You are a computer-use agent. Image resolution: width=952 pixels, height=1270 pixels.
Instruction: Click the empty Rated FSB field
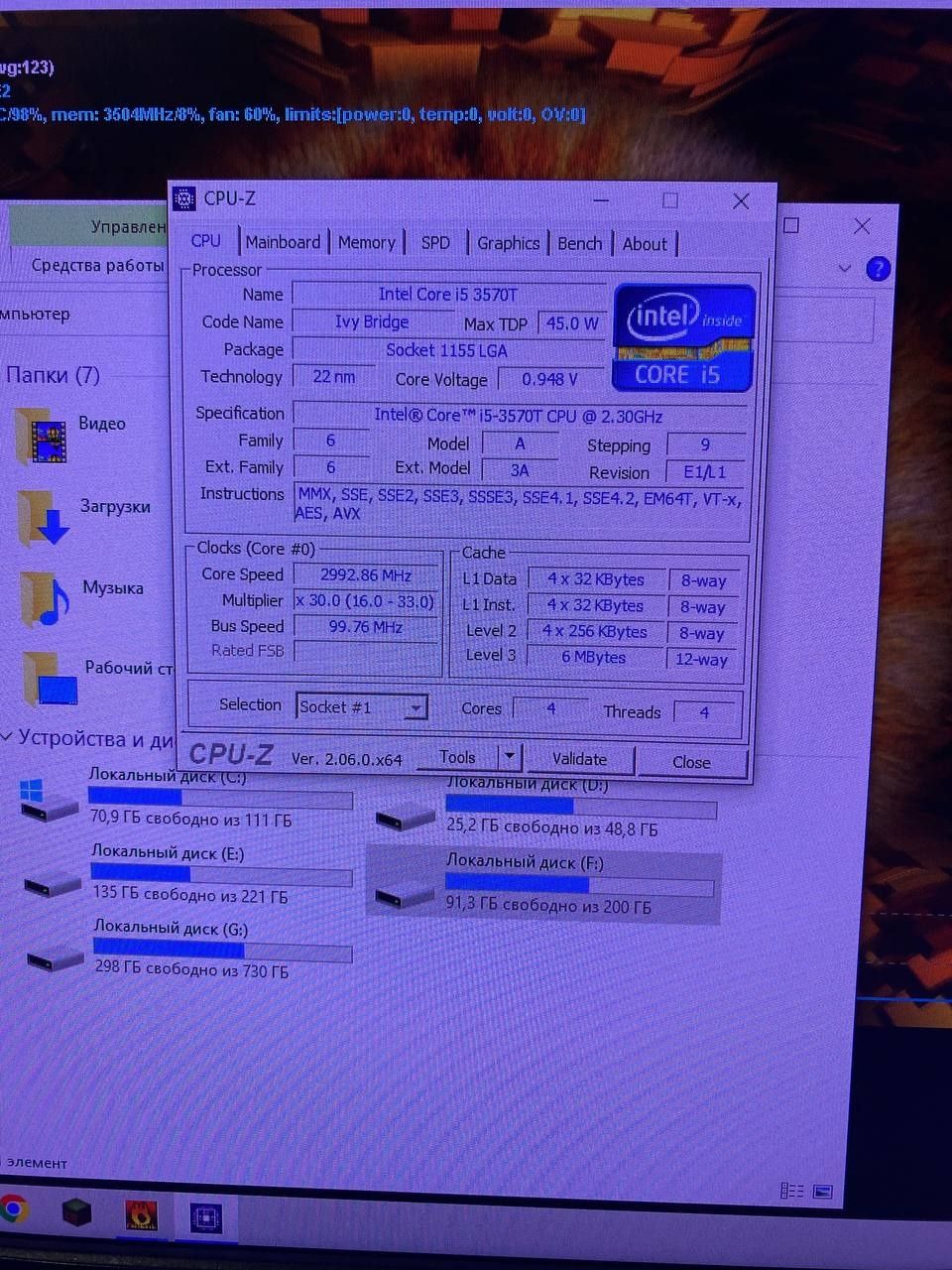[x=365, y=652]
